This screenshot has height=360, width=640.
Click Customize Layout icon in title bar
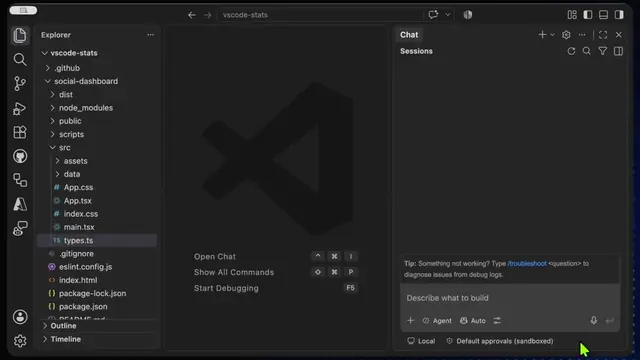[572, 15]
